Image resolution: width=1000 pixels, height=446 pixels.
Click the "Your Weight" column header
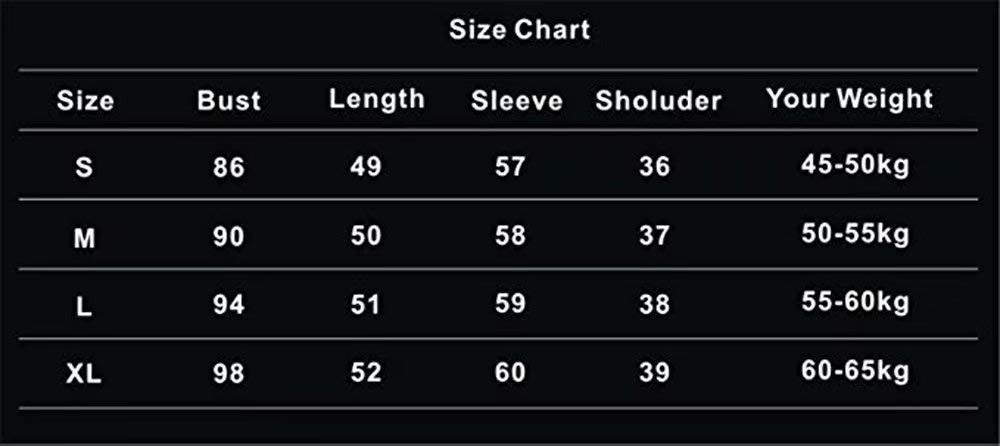[849, 99]
